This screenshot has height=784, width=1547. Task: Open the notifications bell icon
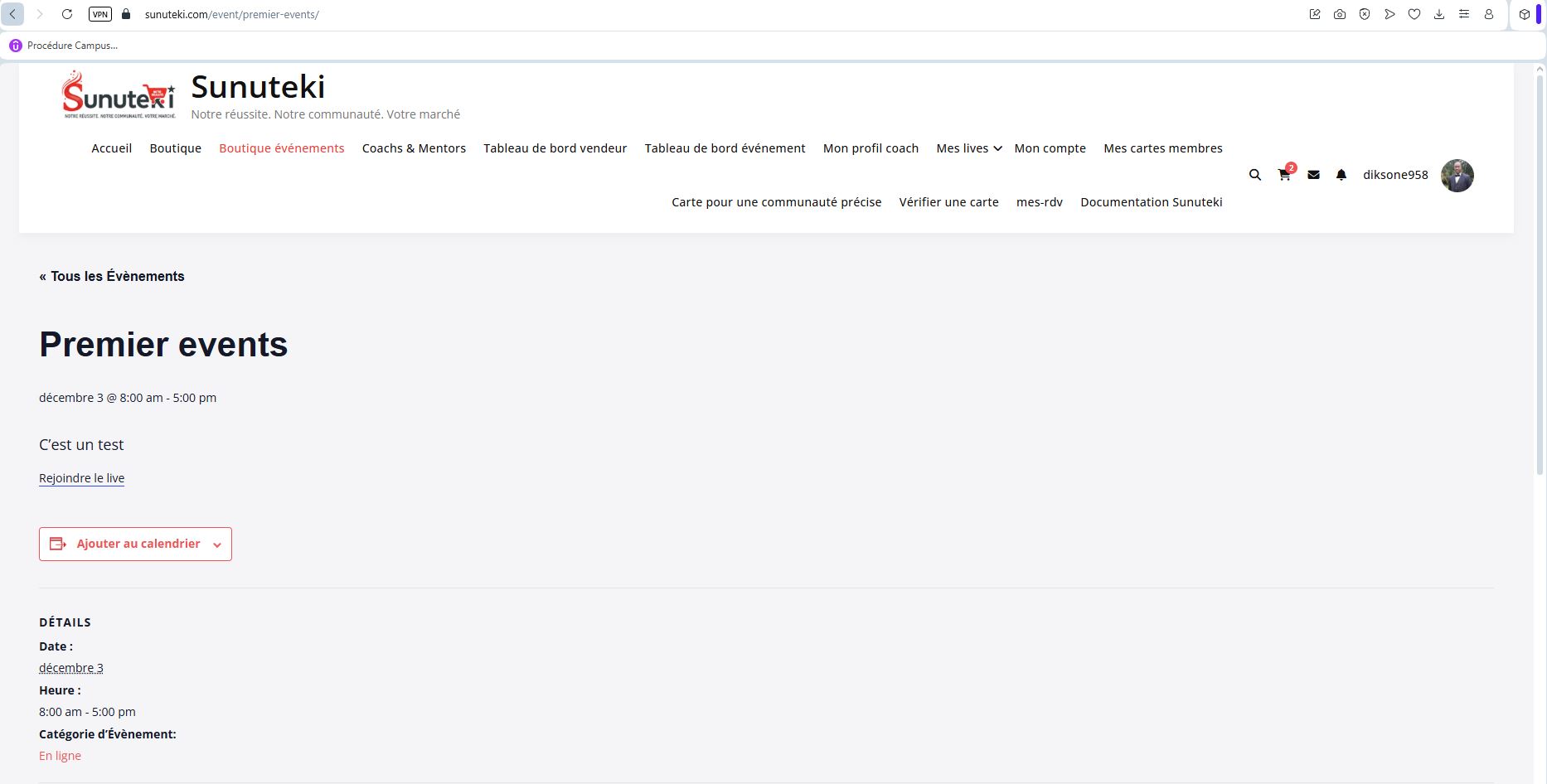1341,175
